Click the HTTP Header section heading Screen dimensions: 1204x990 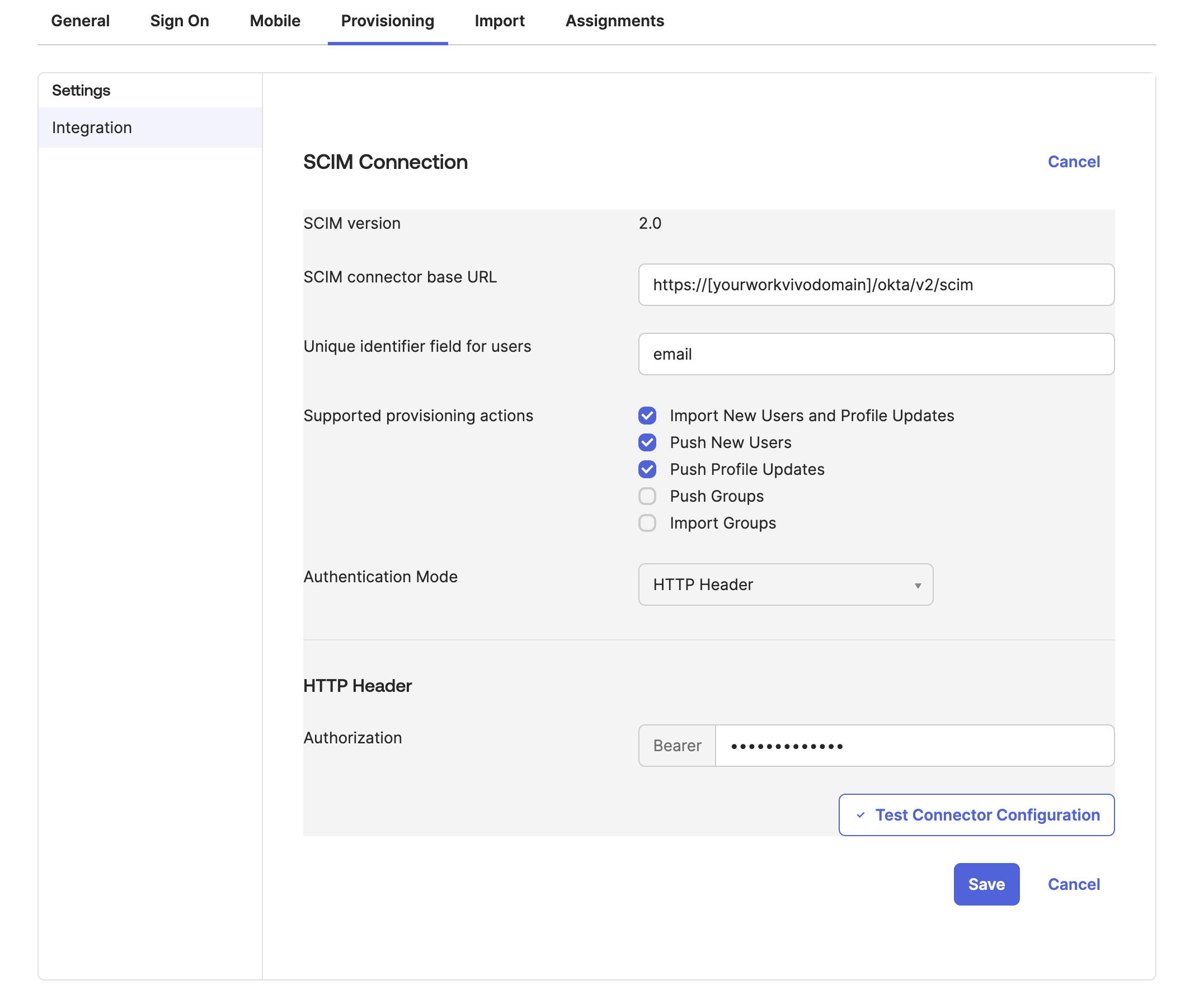357,686
